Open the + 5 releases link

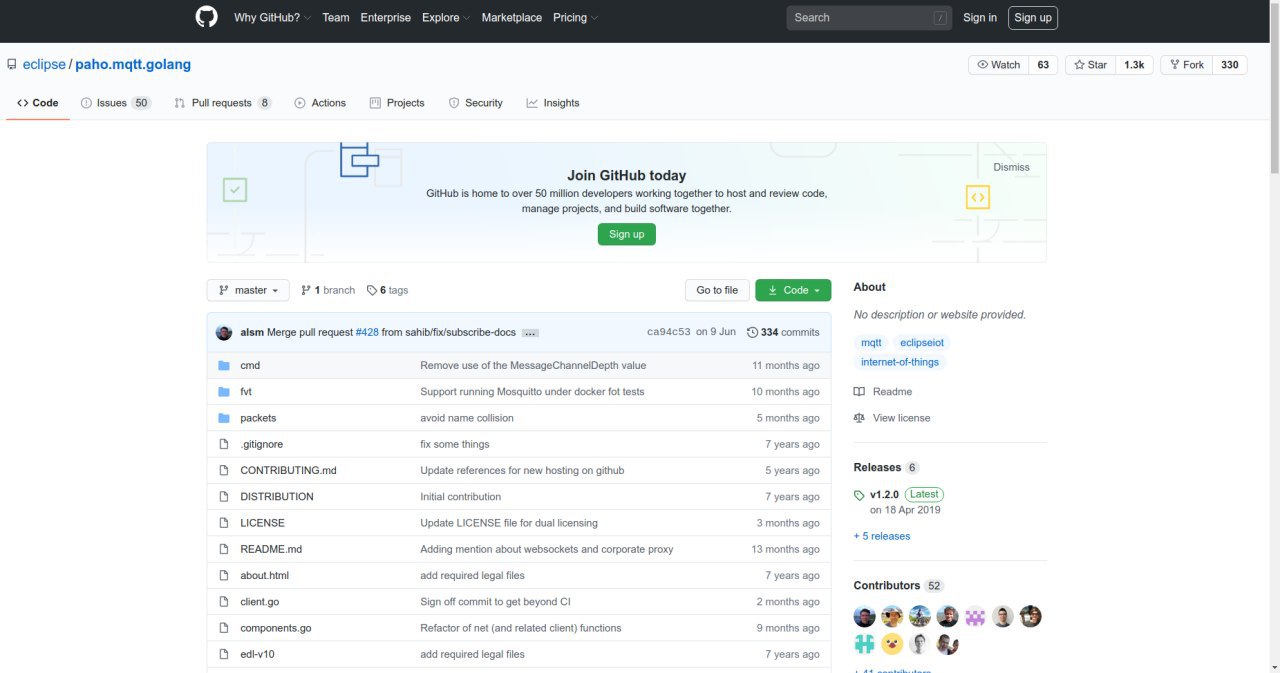point(882,536)
